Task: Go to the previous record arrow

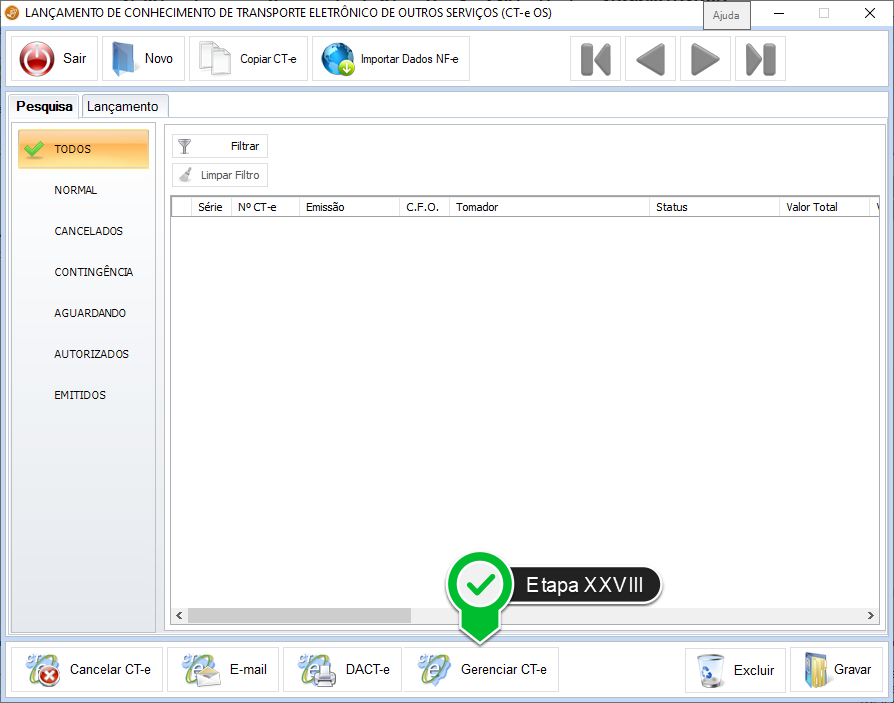Action: [x=650, y=59]
